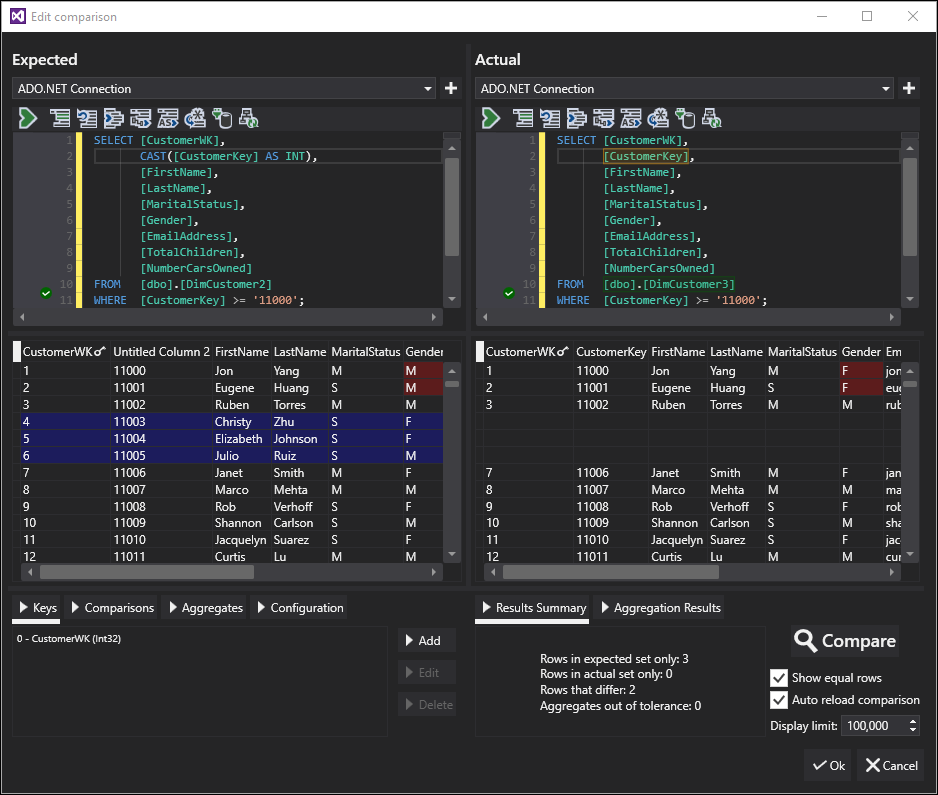The image size is (938, 795).
Task: Click the undo-arrow lines icon in Actual toolbar
Action: point(549,118)
